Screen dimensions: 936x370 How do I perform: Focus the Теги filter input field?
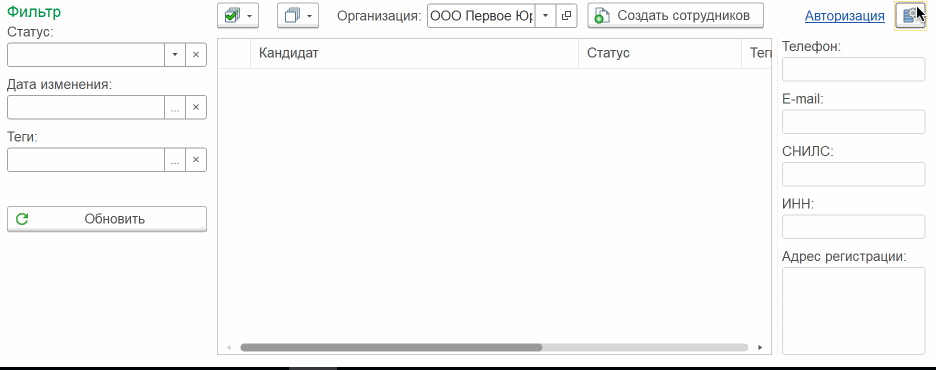coord(86,160)
